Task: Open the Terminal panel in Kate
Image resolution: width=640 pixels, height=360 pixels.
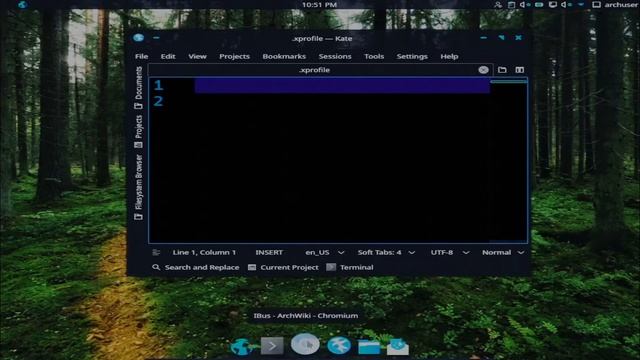Action: click(350, 267)
